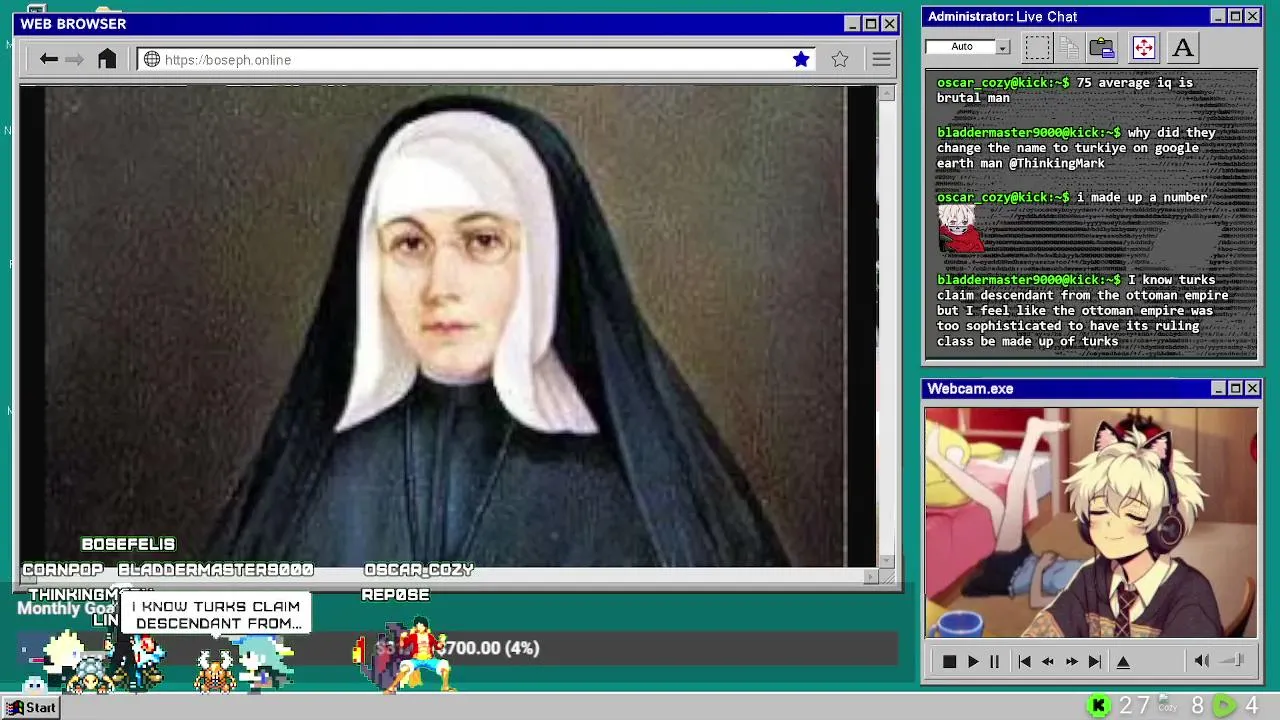Open the browser hamburger menu
Viewport: 1280px width, 720px height.
[881, 59]
